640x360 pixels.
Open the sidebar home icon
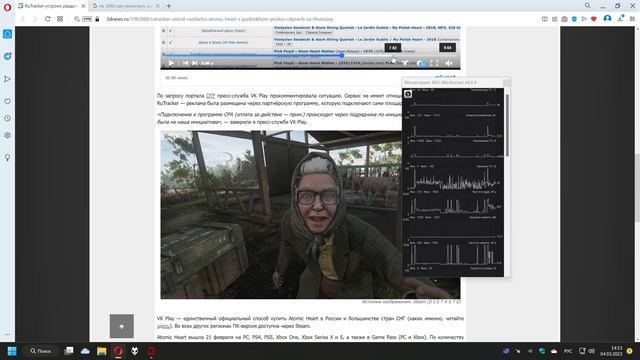[x=7, y=34]
